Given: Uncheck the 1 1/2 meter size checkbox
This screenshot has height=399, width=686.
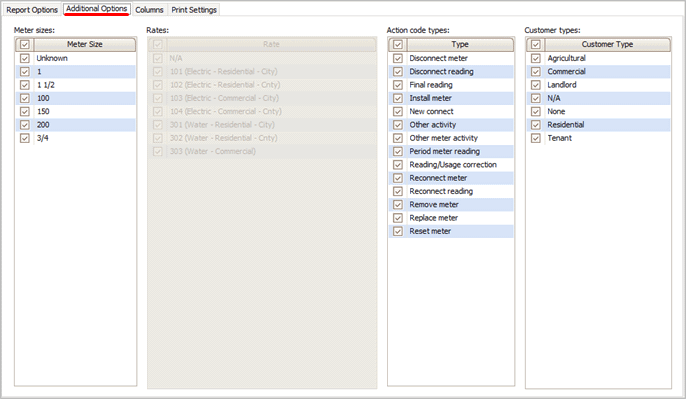Looking at the screenshot, I should 25,85.
